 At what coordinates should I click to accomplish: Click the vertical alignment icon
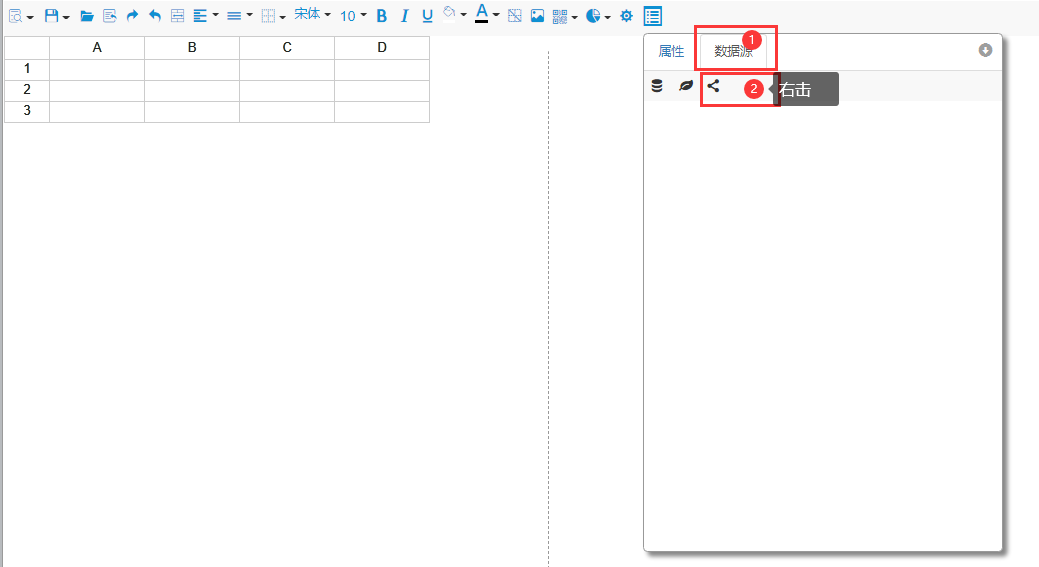click(234, 16)
